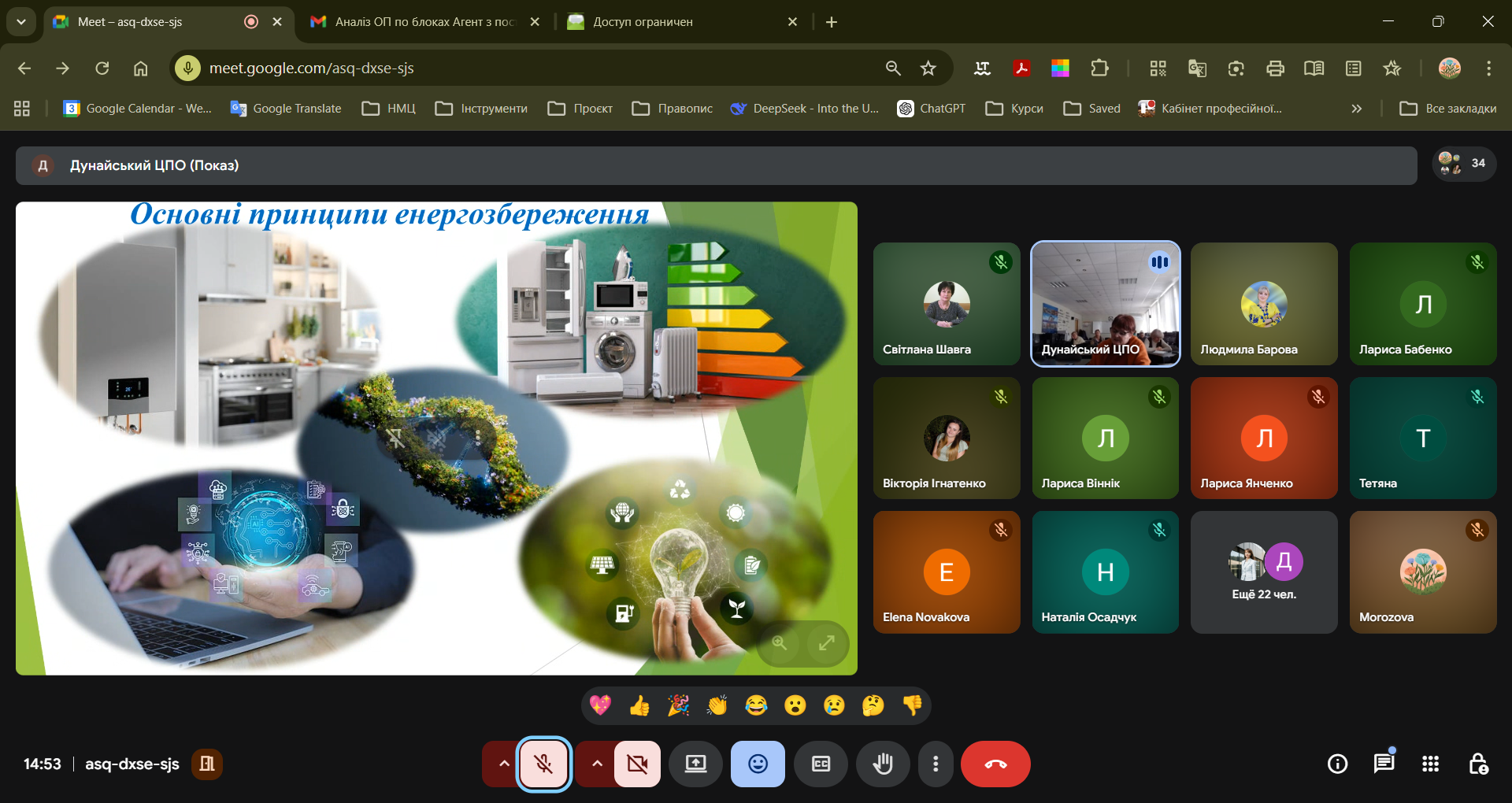Raise hand in the meeting

[x=883, y=764]
